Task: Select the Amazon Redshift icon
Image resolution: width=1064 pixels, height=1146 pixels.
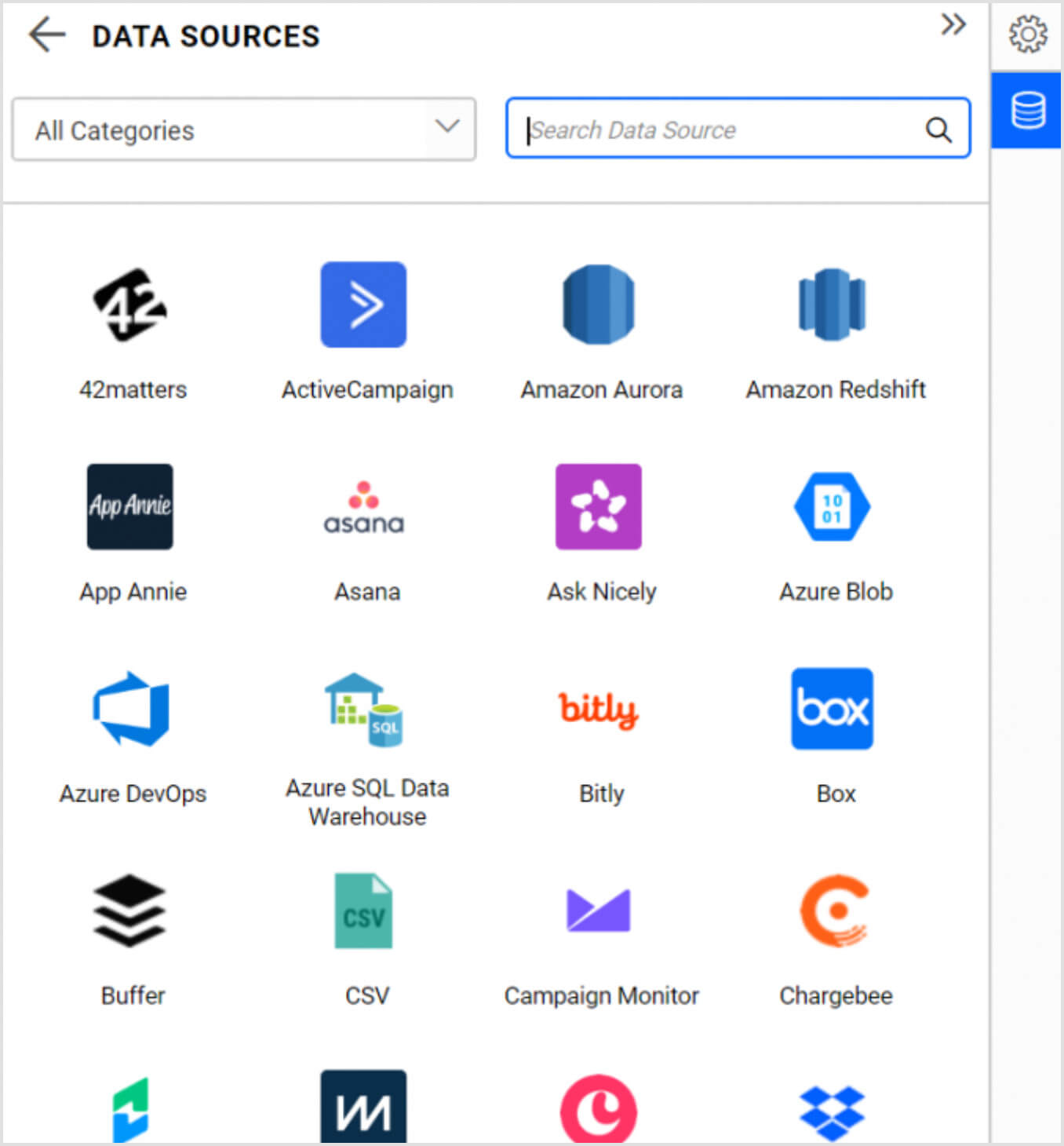Action: pyautogui.click(x=832, y=305)
